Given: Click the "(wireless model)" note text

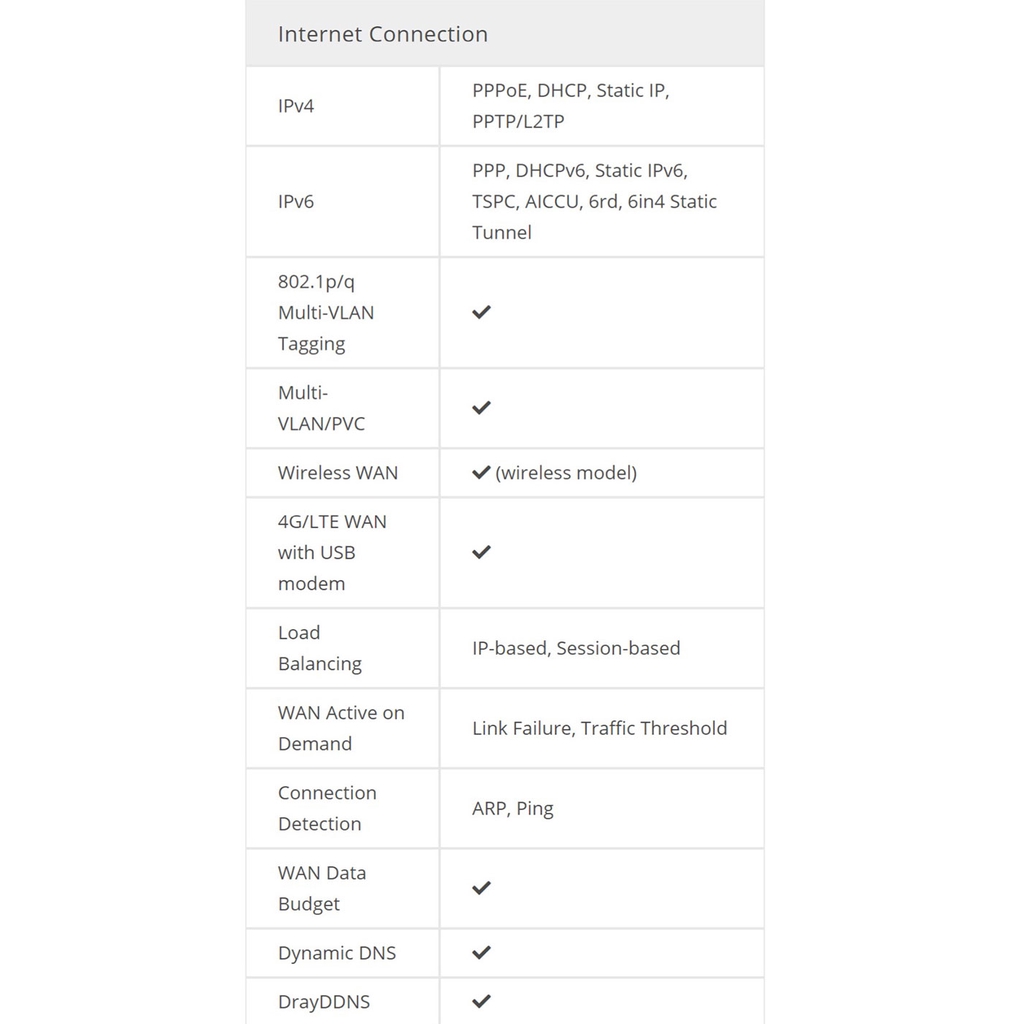Looking at the screenshot, I should (566, 473).
